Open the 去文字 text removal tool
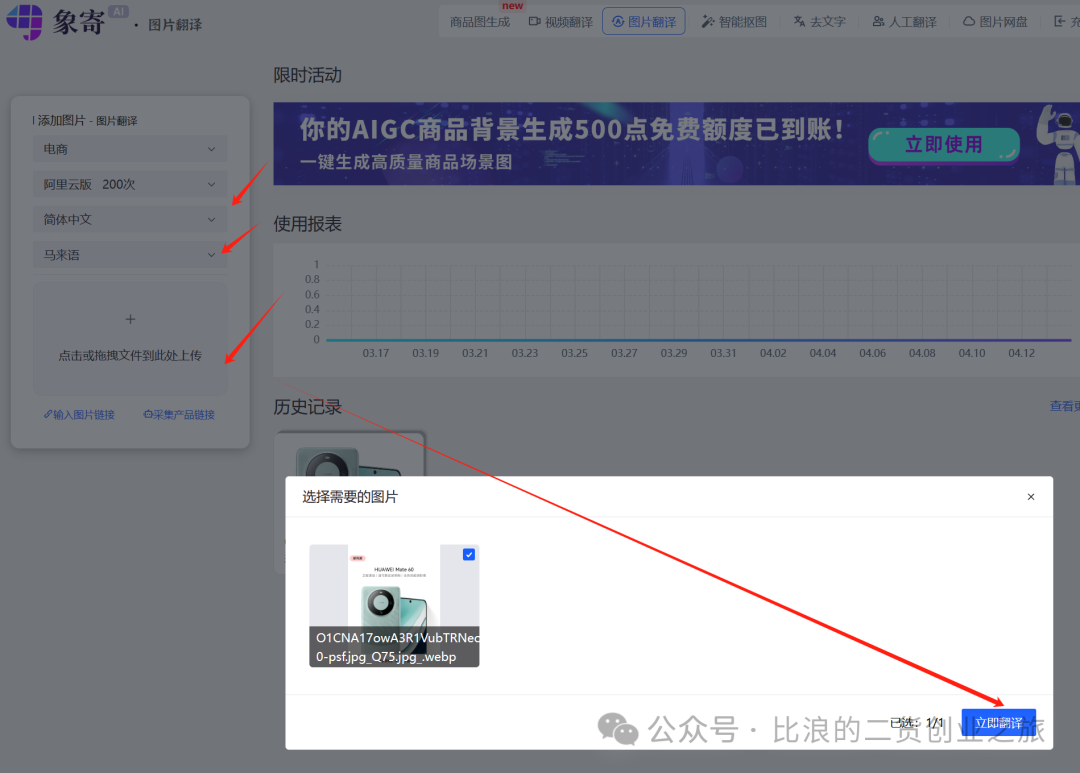The image size is (1080, 773). (x=820, y=21)
